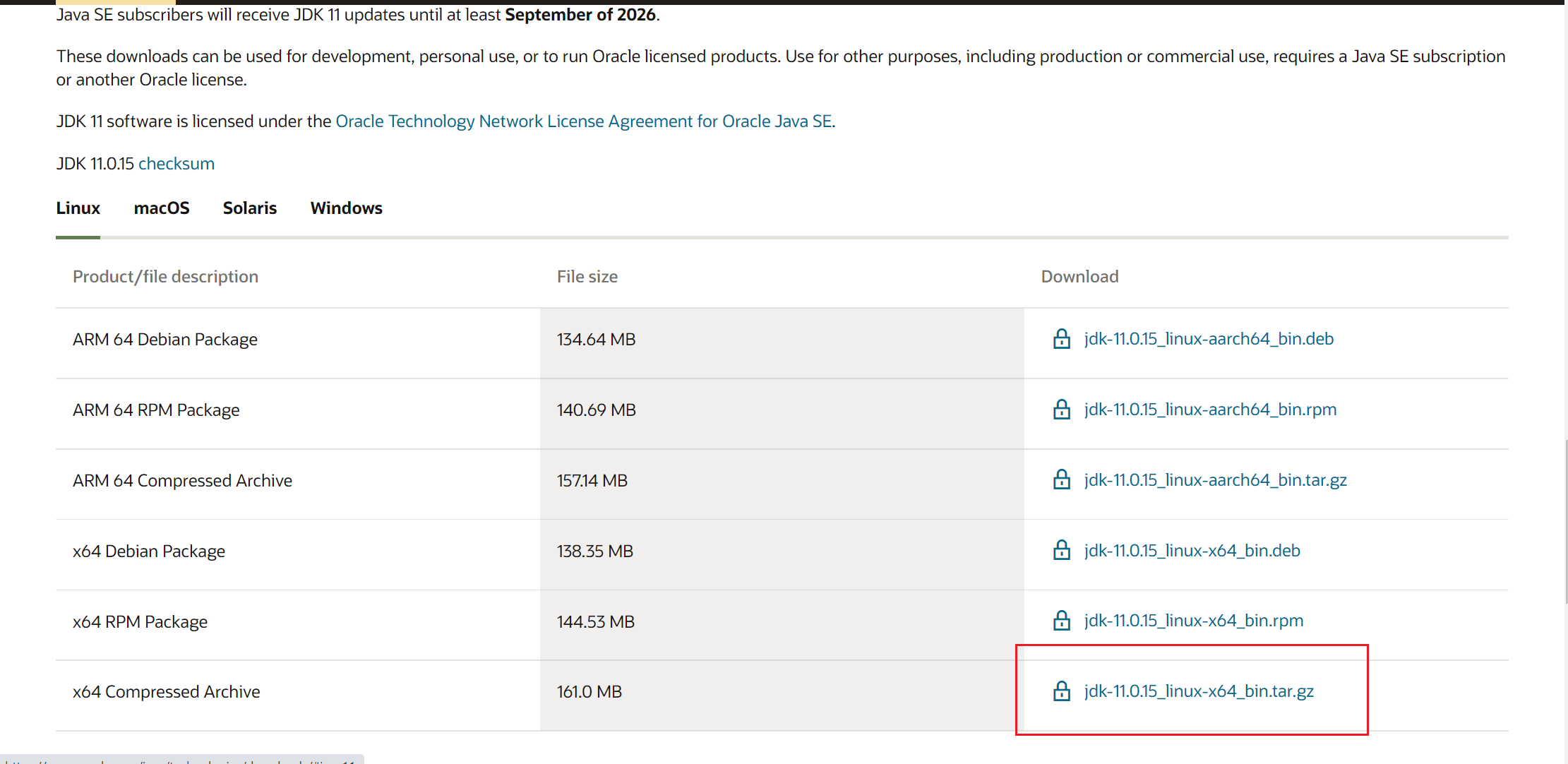
Task: Click the 'Product/file description' column header
Action: [x=165, y=277]
